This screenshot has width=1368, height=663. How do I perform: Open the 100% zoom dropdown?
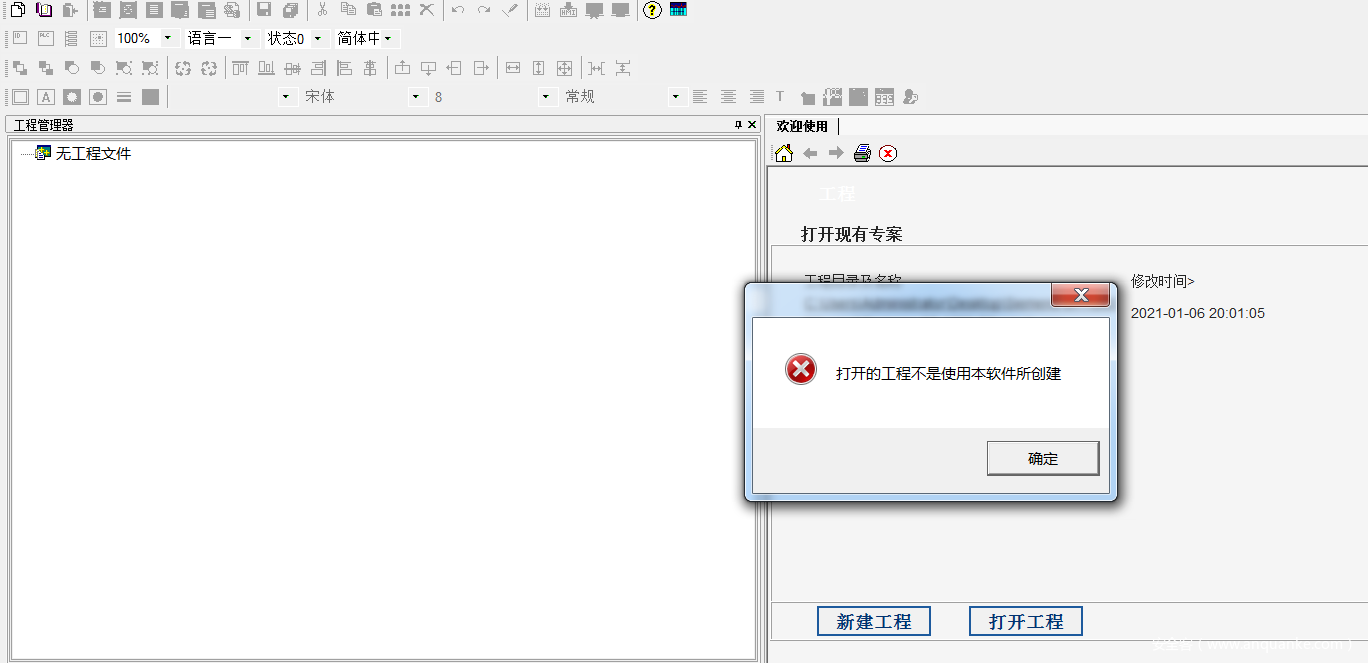pos(168,38)
